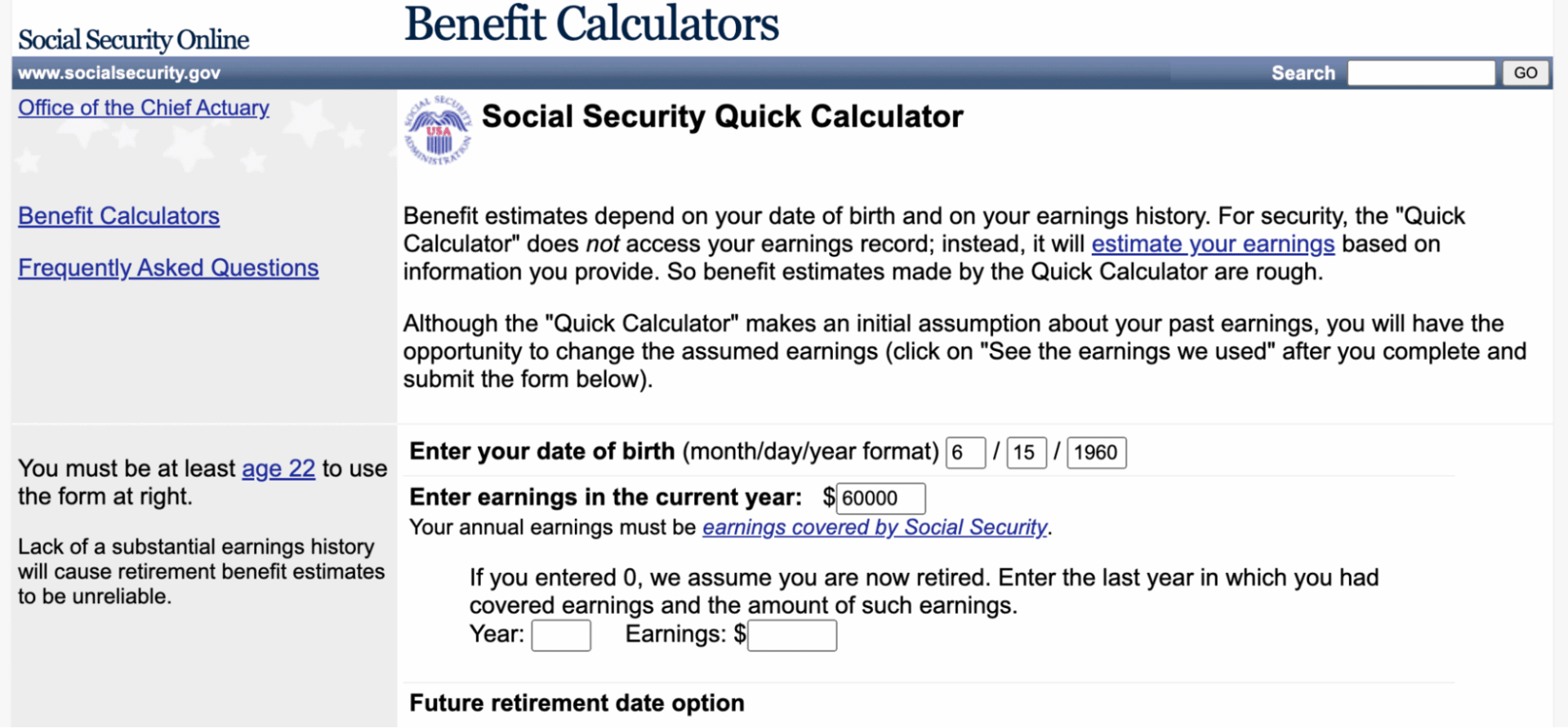Click the age 22 link
Viewport: 1568px width, 728px height.
click(278, 468)
